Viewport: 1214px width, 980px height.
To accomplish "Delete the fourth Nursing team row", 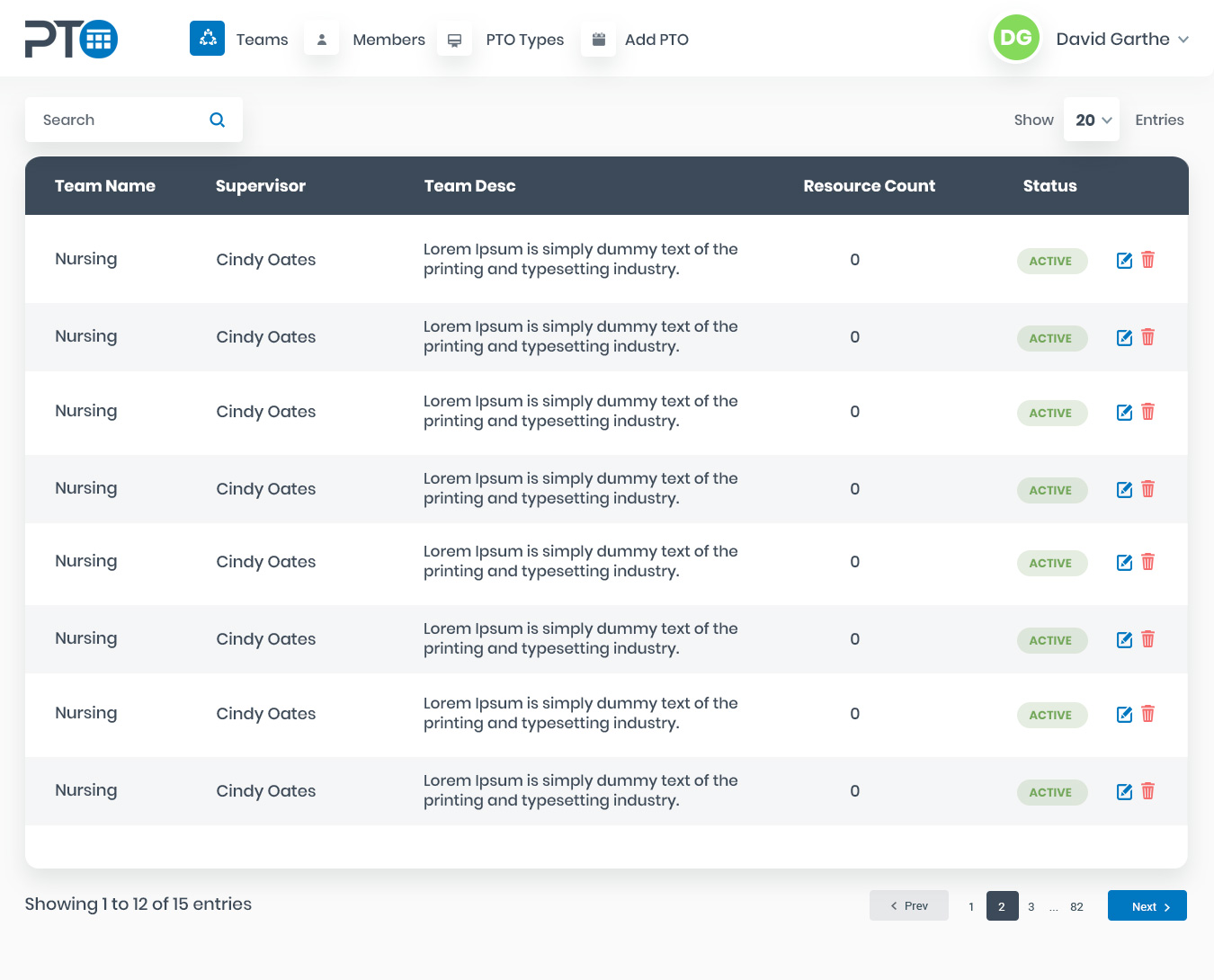I will click(x=1148, y=489).
